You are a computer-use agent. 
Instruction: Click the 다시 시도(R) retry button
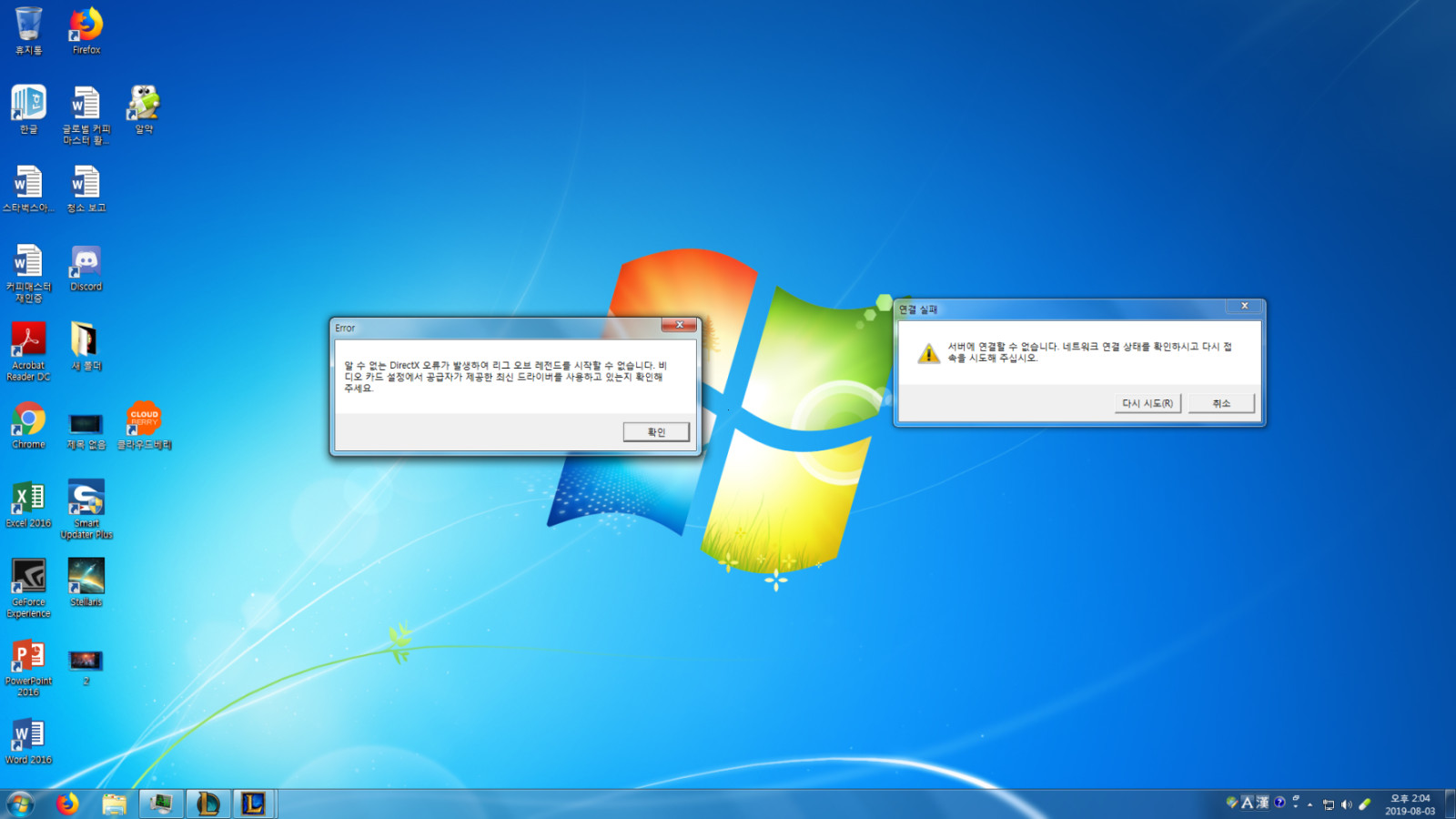(1147, 403)
